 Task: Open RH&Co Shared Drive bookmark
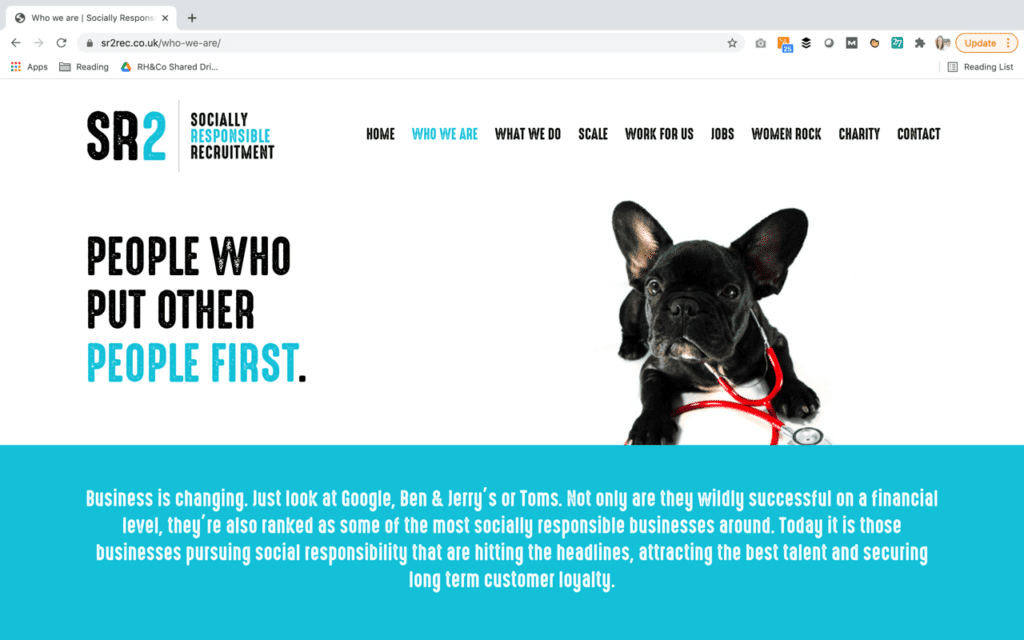[x=169, y=67]
